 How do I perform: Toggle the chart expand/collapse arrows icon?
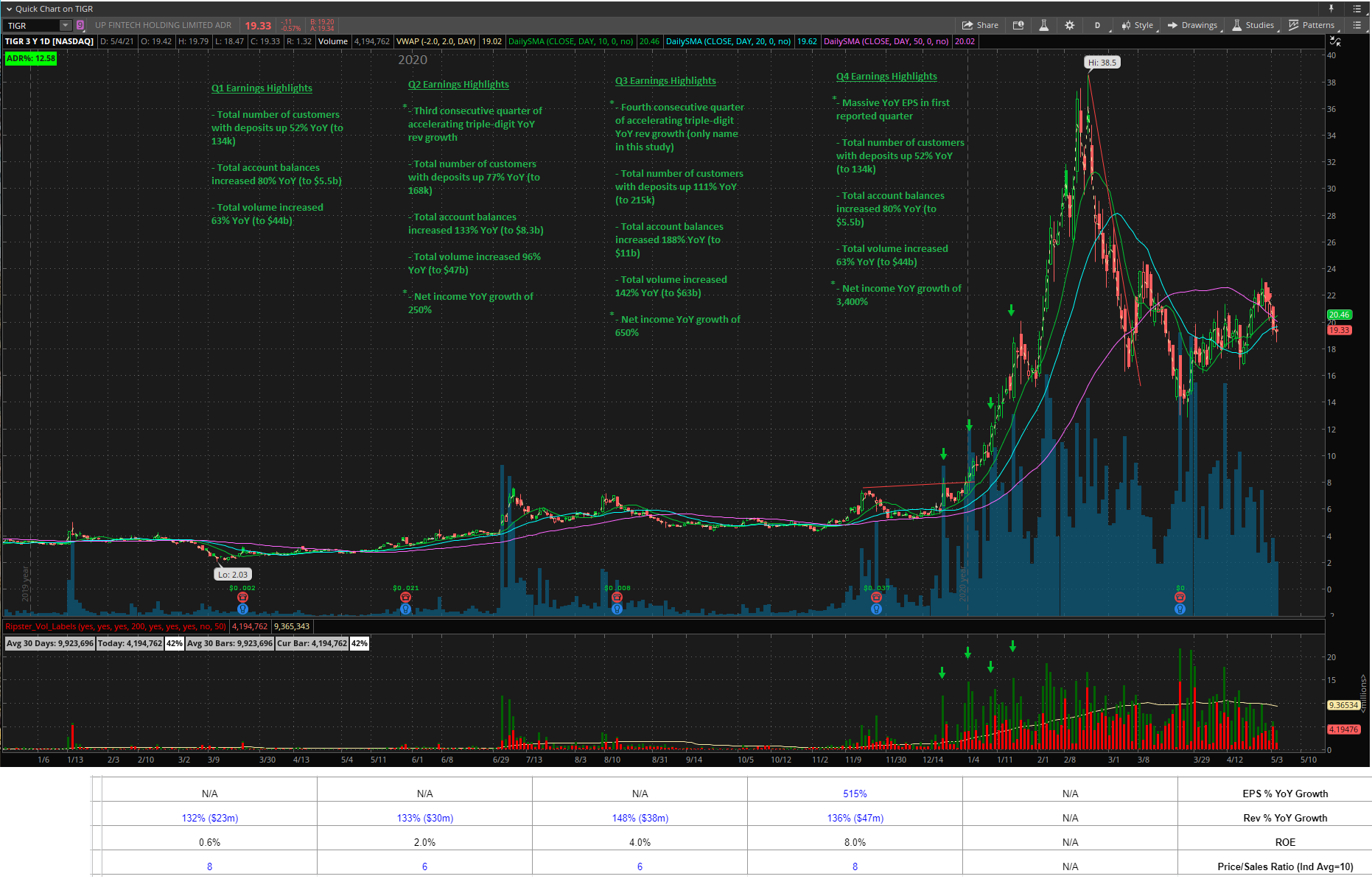coord(1334,41)
